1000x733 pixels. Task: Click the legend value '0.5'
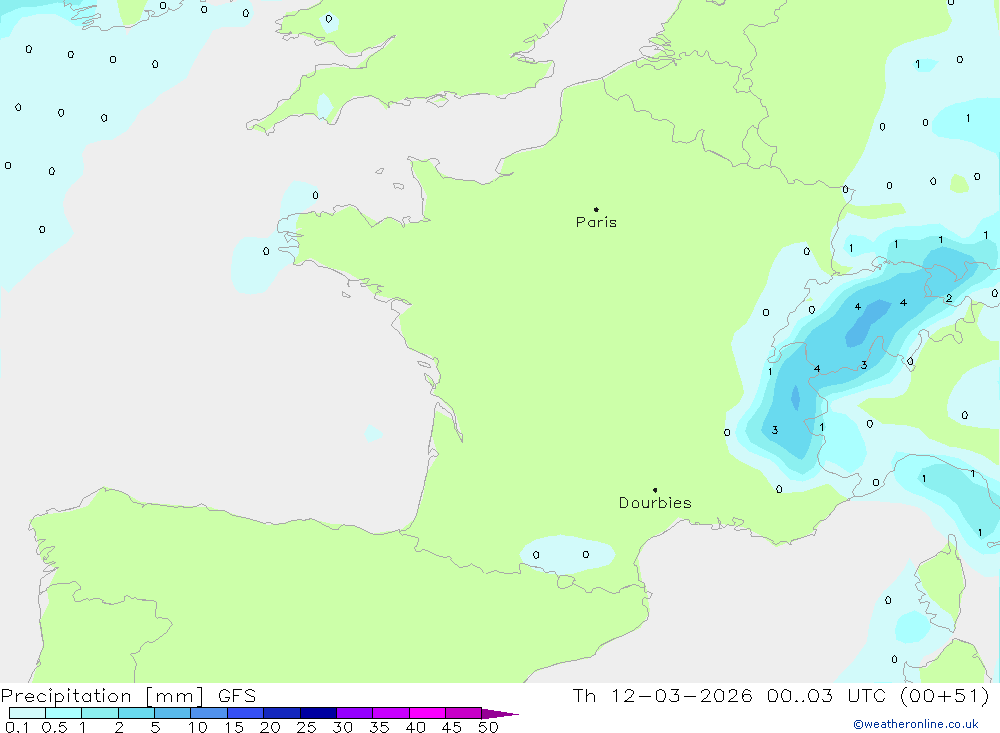click(x=54, y=727)
